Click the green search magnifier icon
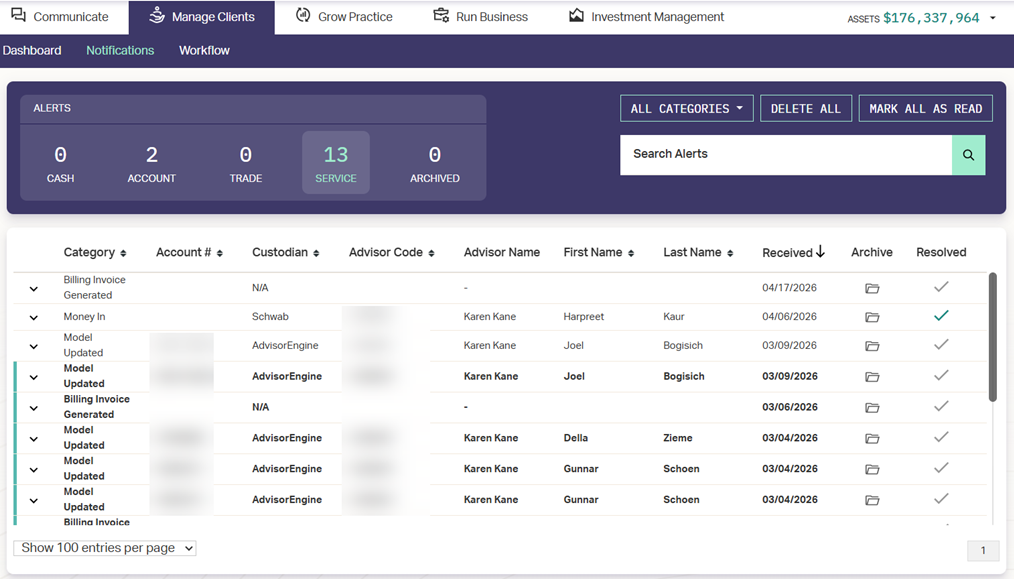Viewport: 1014px width, 579px height. pos(968,155)
